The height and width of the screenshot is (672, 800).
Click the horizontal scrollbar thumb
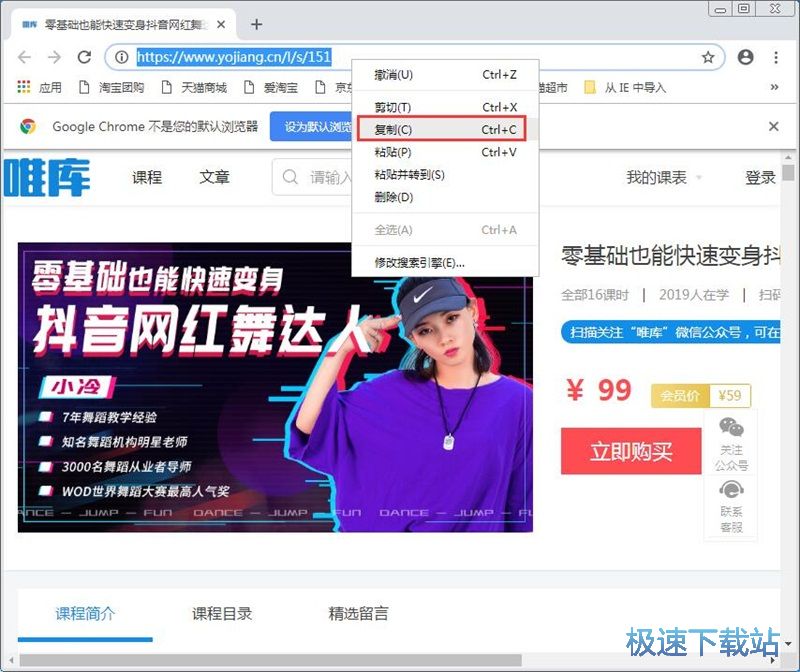[x=270, y=660]
